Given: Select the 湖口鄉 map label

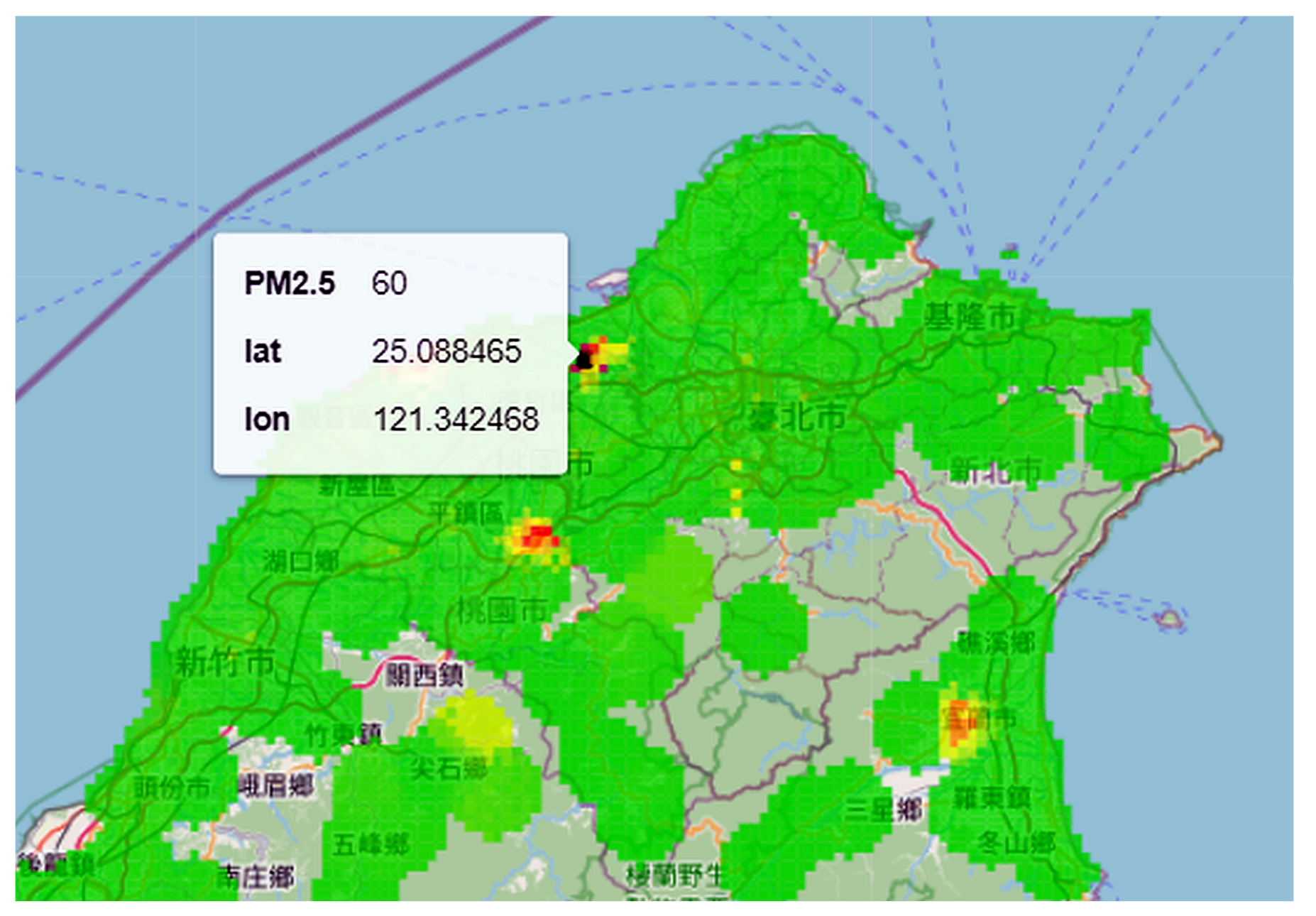Looking at the screenshot, I should point(301,562).
